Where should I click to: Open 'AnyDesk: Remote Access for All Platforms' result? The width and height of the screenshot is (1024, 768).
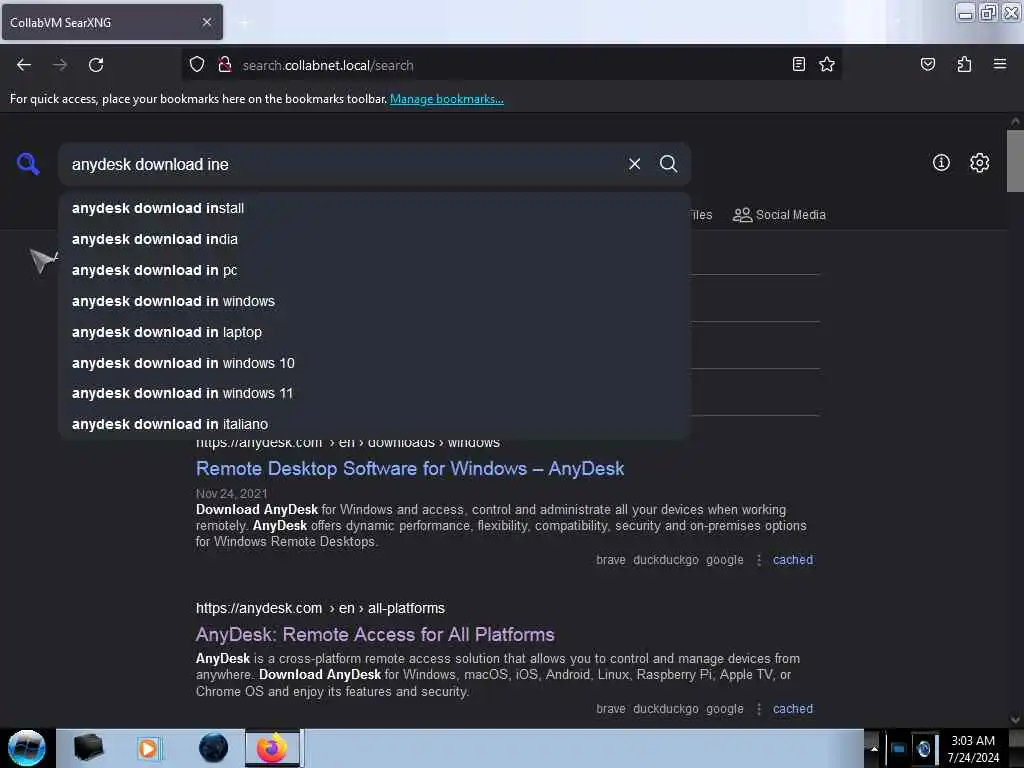coord(375,634)
